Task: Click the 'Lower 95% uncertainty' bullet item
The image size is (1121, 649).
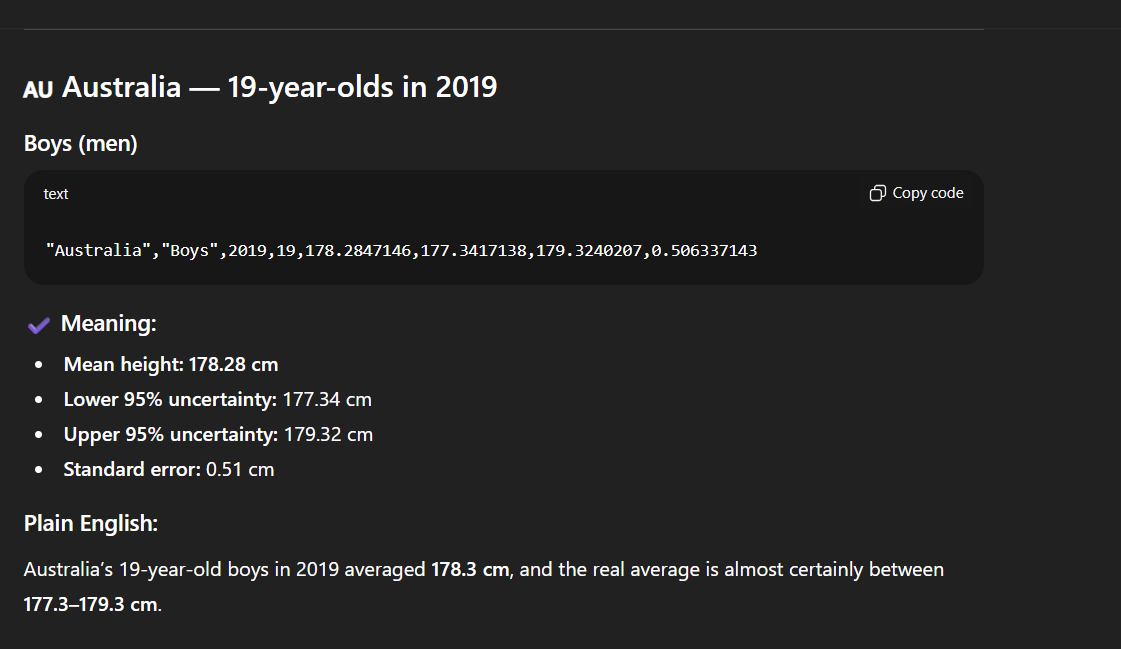Action: (217, 399)
